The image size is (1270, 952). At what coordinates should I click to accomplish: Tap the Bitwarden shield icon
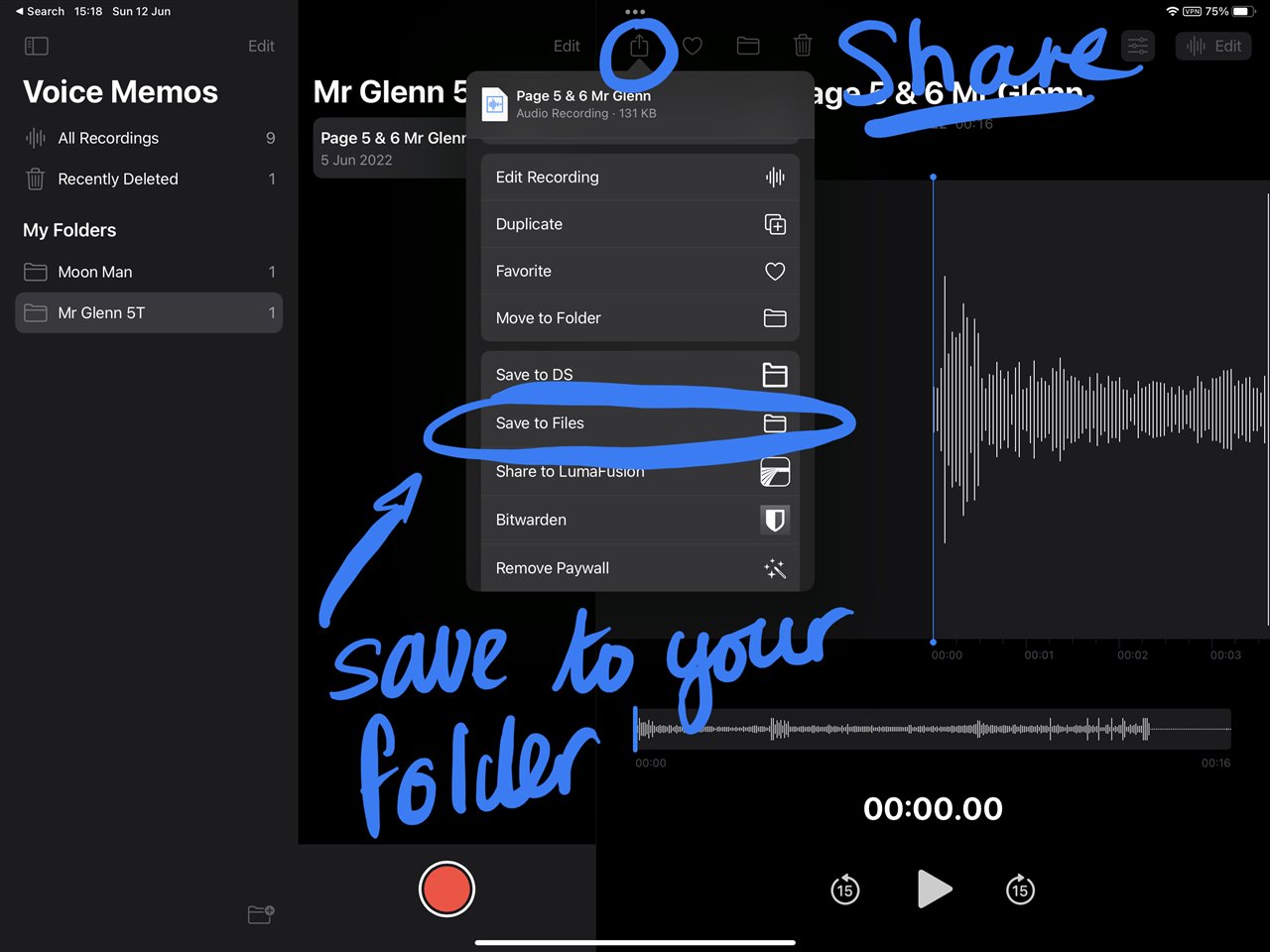tap(775, 520)
